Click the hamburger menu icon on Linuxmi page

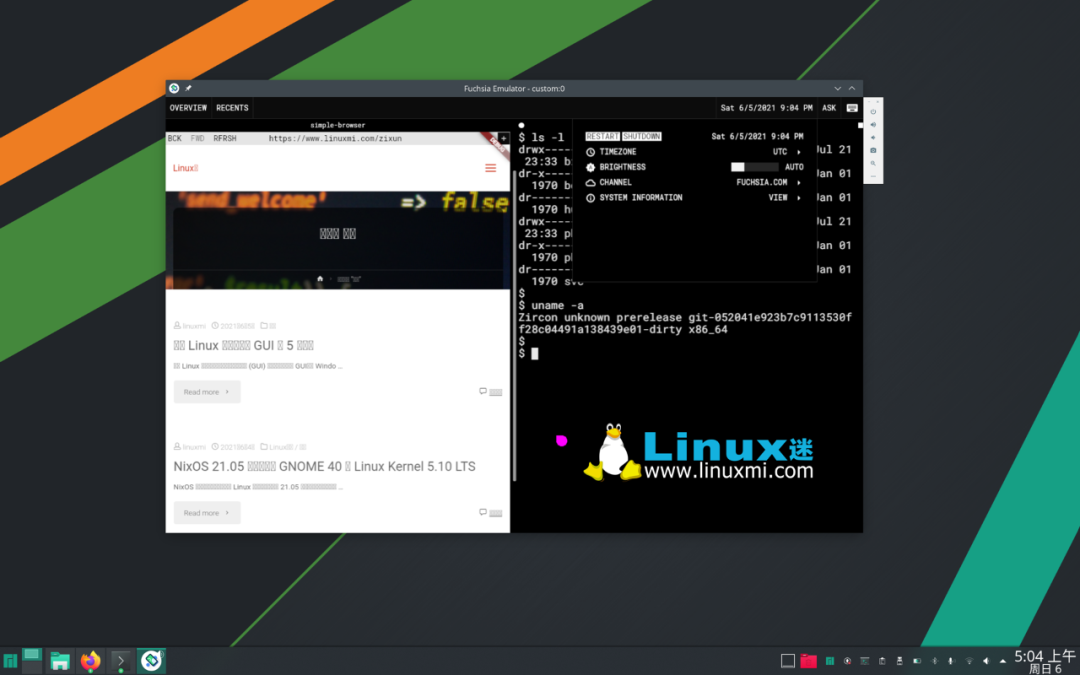490,168
